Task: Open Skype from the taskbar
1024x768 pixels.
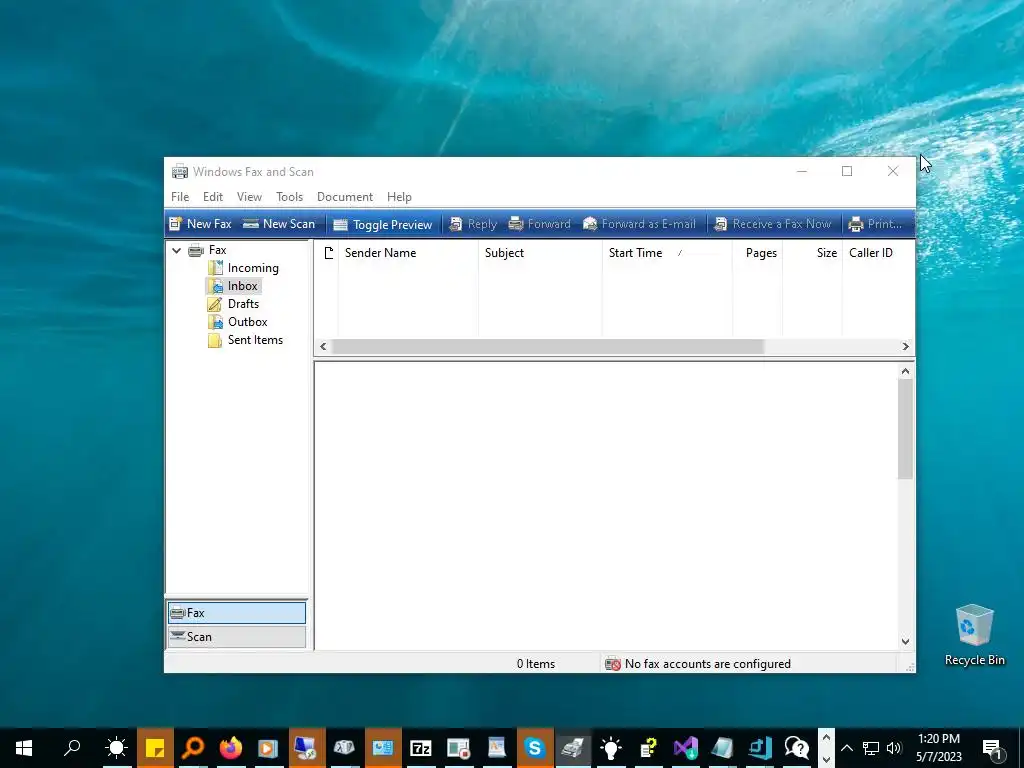Action: coord(534,748)
